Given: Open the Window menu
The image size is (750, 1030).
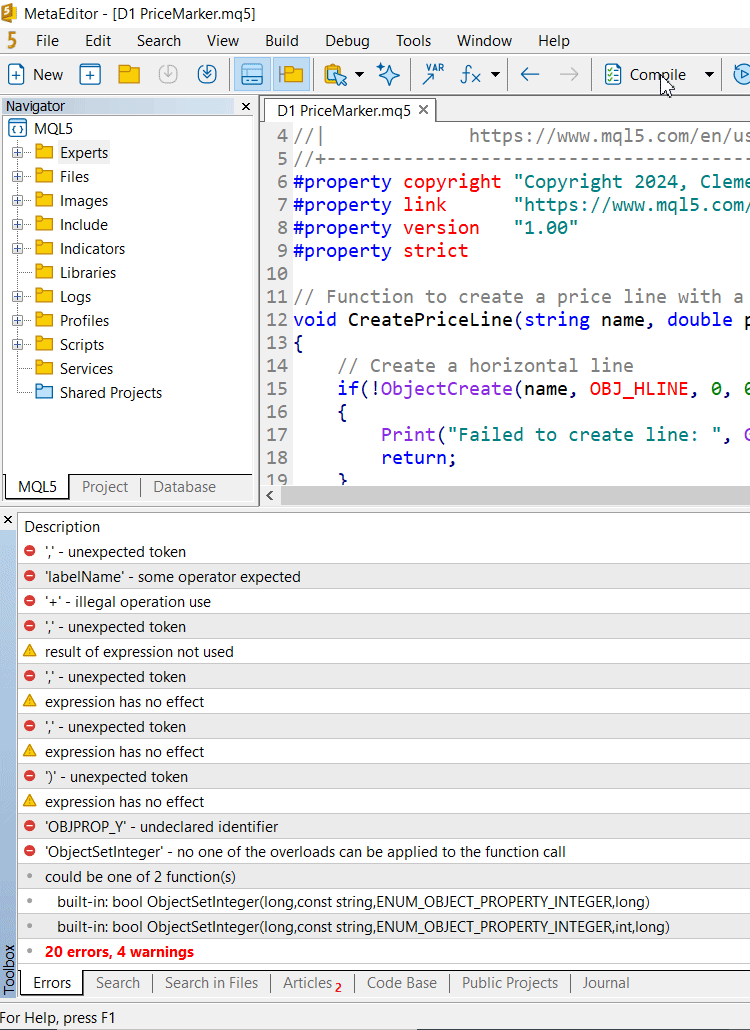Looking at the screenshot, I should pyautogui.click(x=485, y=41).
